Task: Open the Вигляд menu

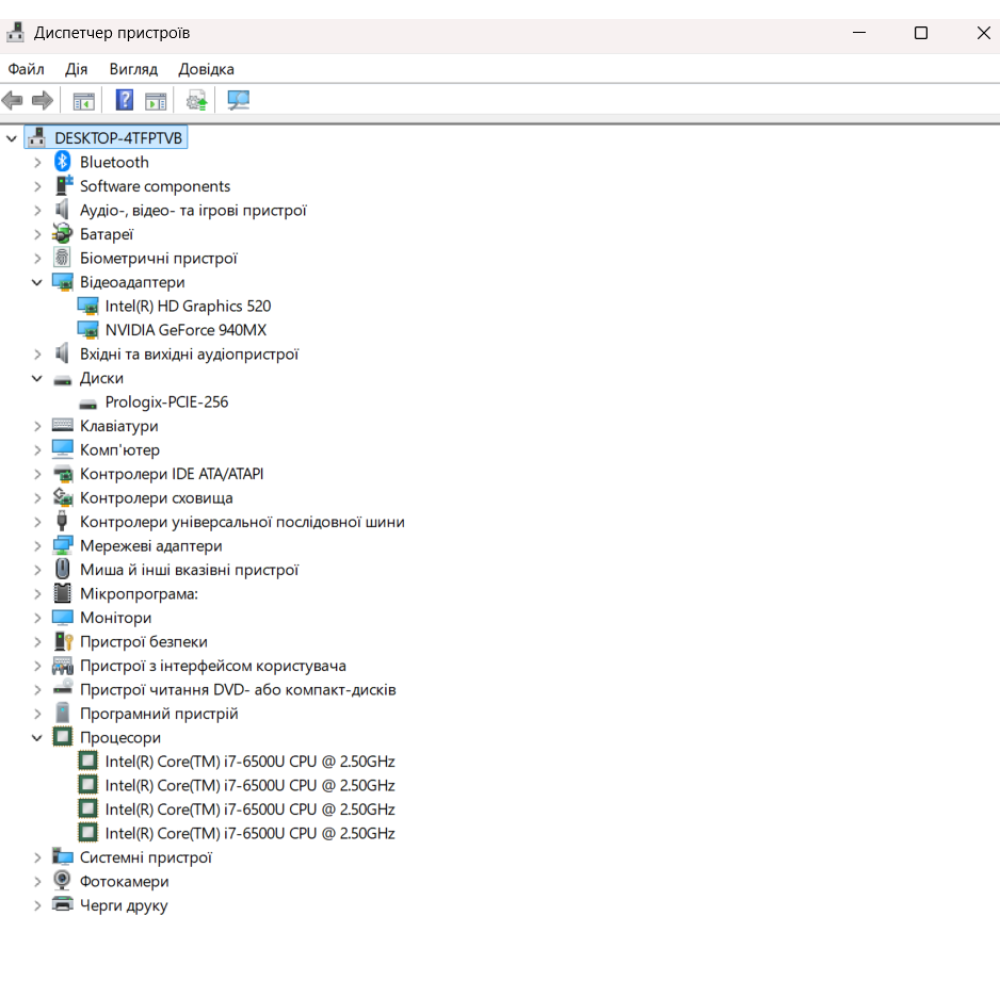Action: pyautogui.click(x=133, y=69)
